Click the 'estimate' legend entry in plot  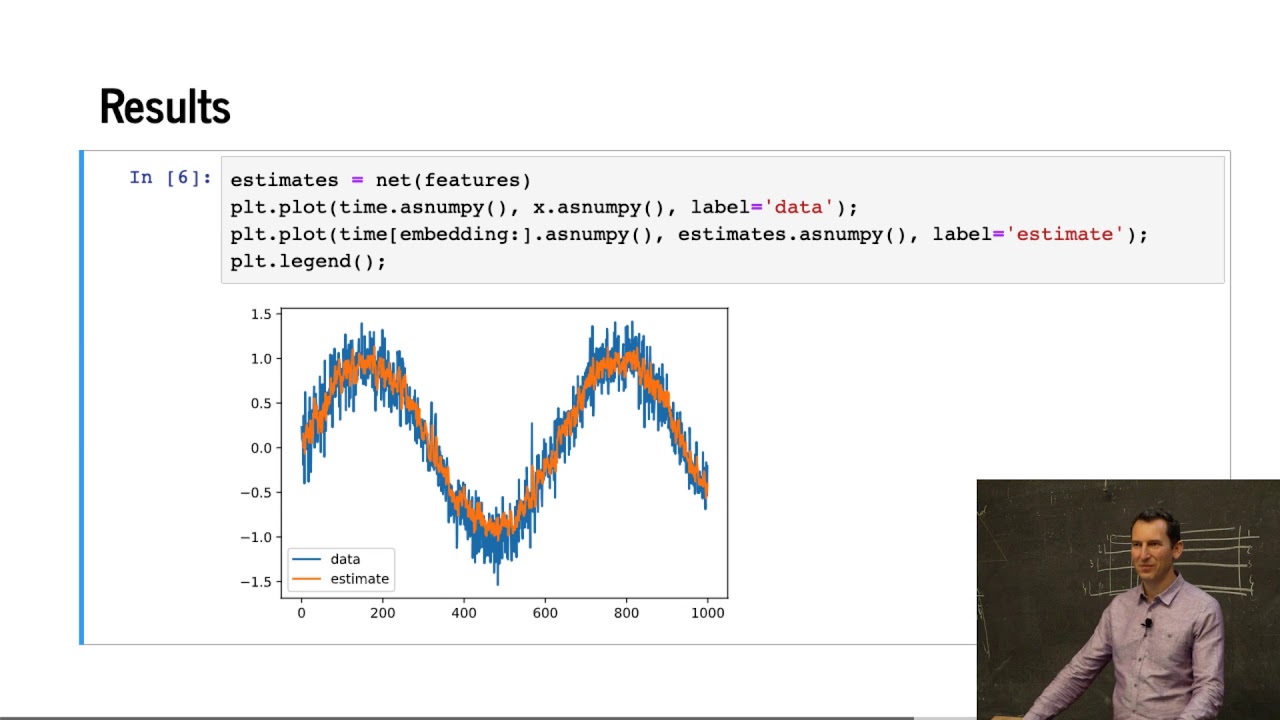click(359, 579)
